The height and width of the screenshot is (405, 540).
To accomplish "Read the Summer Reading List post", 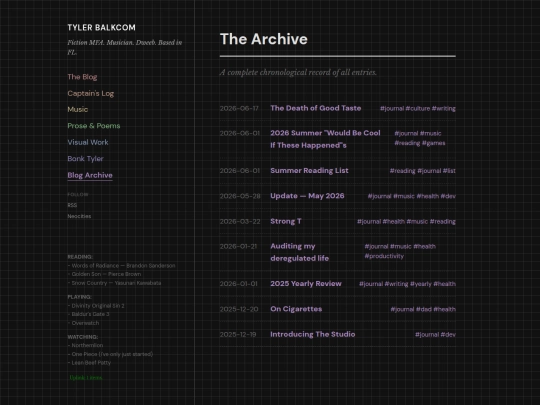I will tap(309, 170).
